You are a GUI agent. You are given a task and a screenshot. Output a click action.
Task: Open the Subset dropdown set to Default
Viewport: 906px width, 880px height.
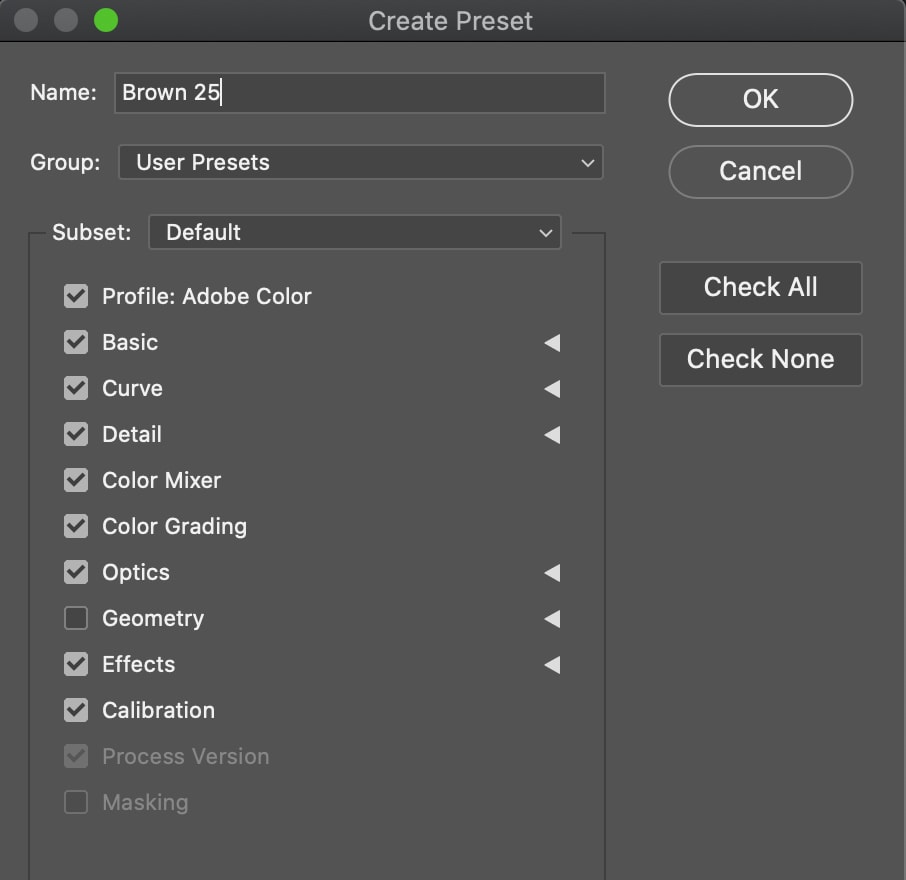[355, 232]
